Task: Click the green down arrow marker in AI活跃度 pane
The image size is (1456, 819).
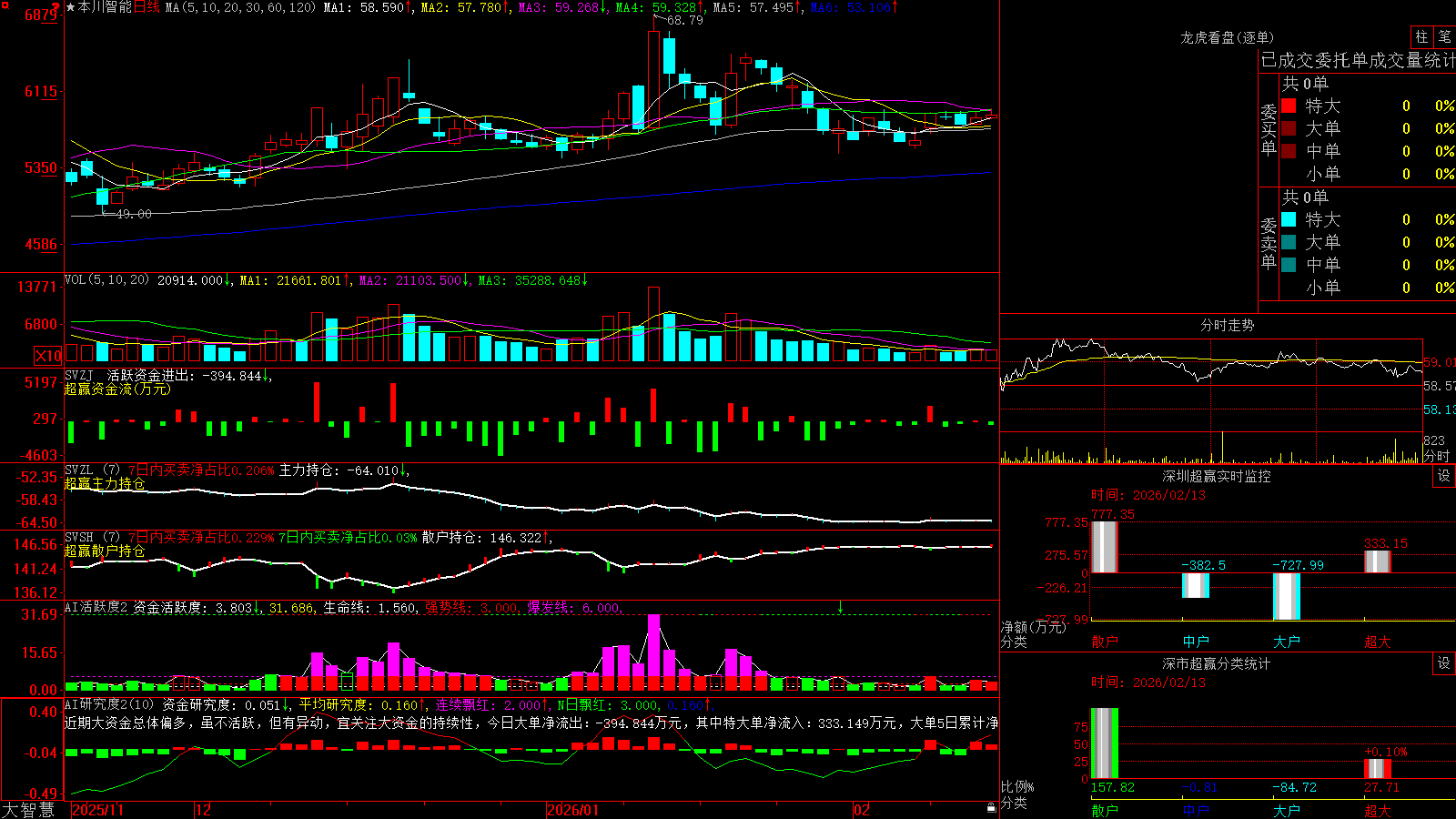Action: [x=841, y=607]
